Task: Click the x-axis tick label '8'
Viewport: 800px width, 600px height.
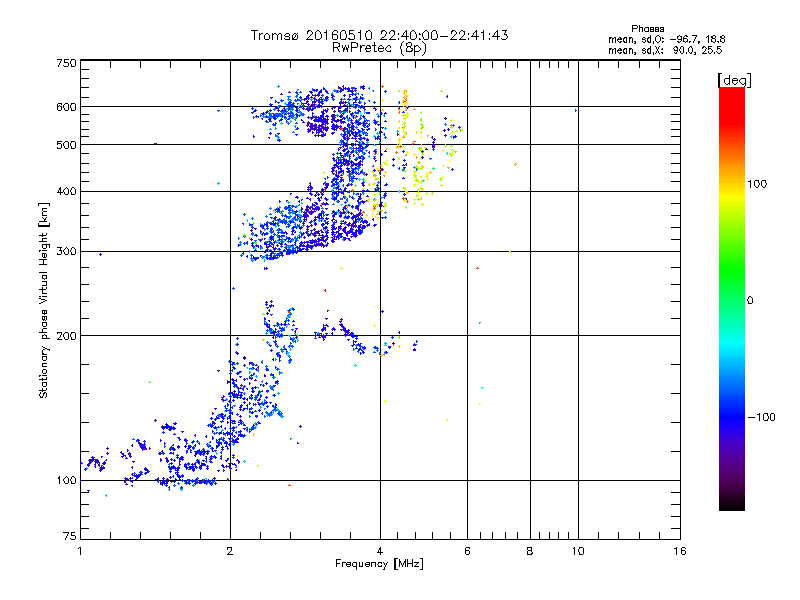Action: point(530,551)
